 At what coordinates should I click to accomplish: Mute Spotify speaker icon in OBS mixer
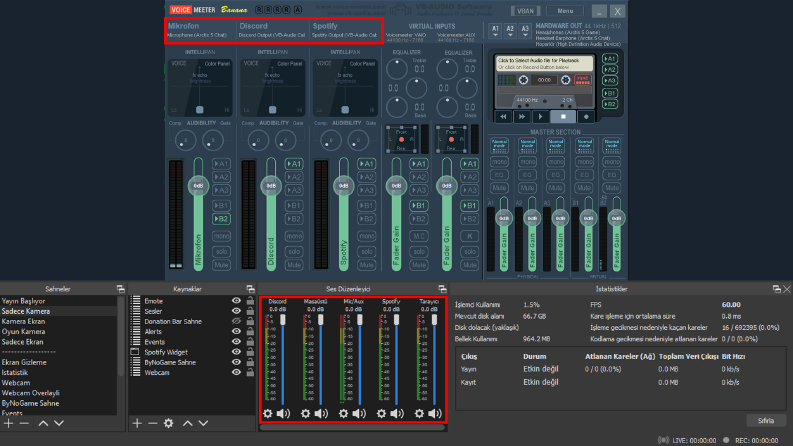397,414
